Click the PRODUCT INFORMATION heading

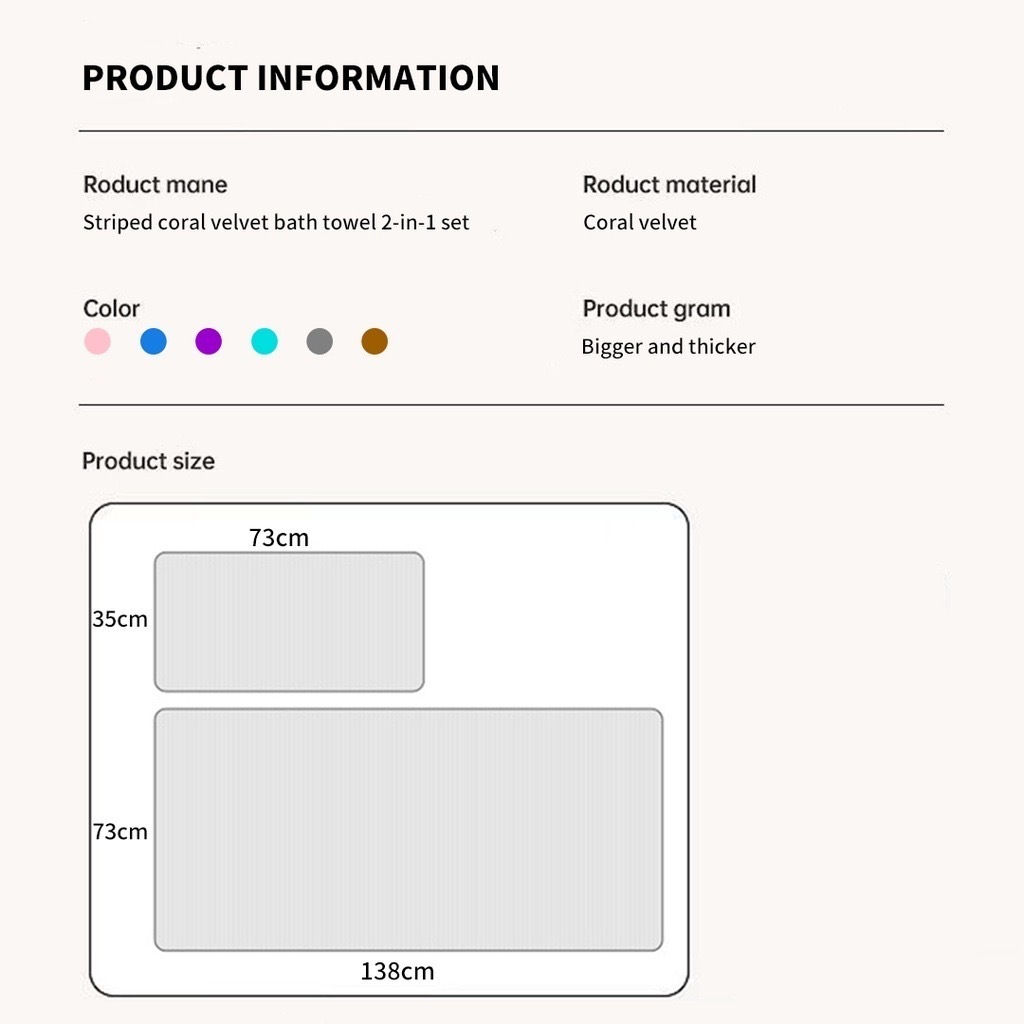click(290, 78)
